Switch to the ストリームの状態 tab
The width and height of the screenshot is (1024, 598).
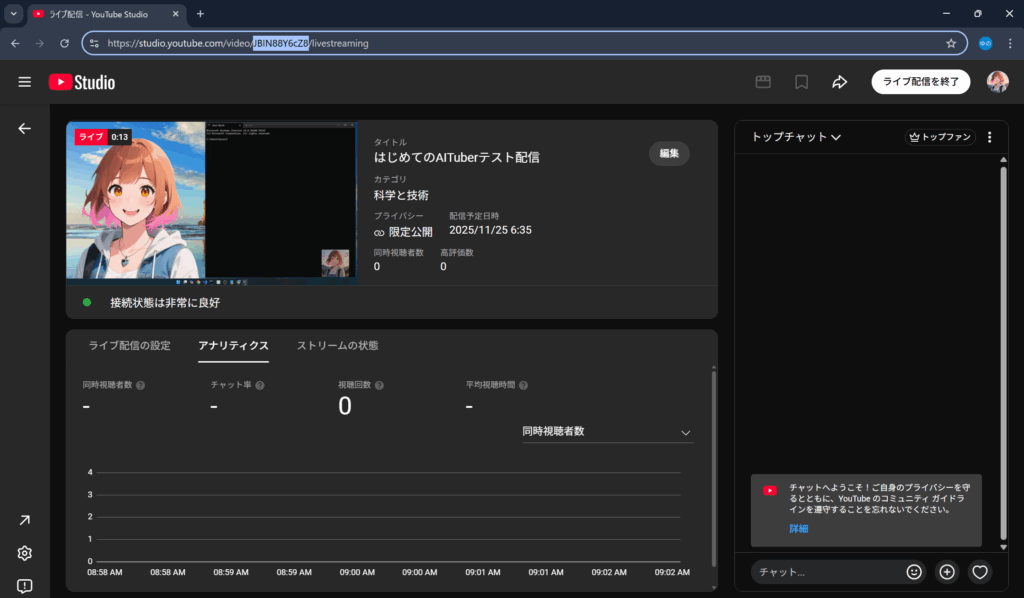pyautogui.click(x=337, y=346)
